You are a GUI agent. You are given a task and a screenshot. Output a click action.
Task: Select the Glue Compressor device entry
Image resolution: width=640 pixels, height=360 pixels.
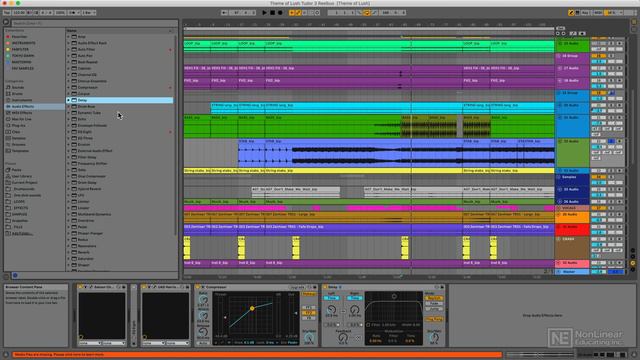pos(91,176)
